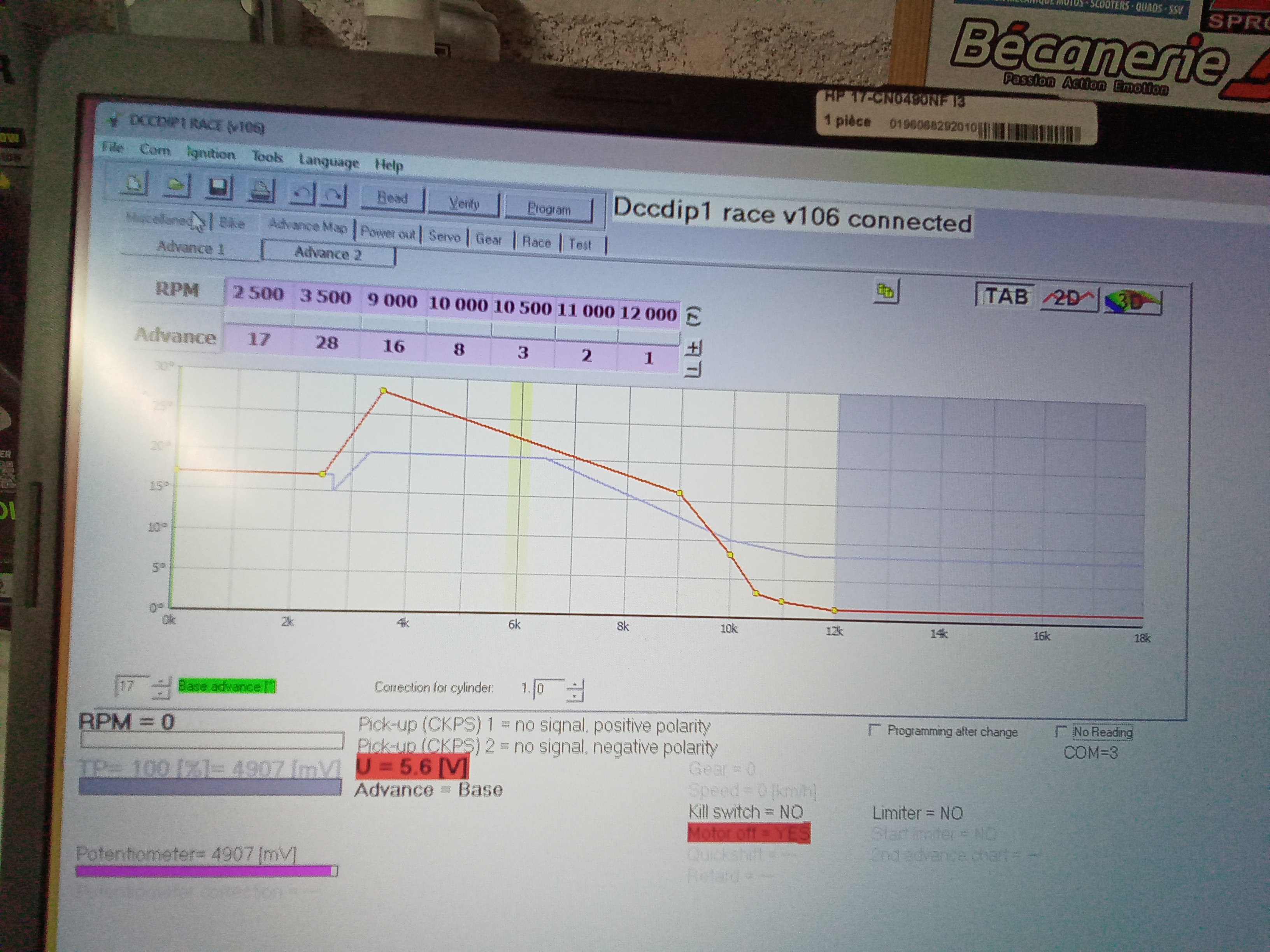
Task: Select the 2 500 RPM cell
Action: [x=258, y=293]
